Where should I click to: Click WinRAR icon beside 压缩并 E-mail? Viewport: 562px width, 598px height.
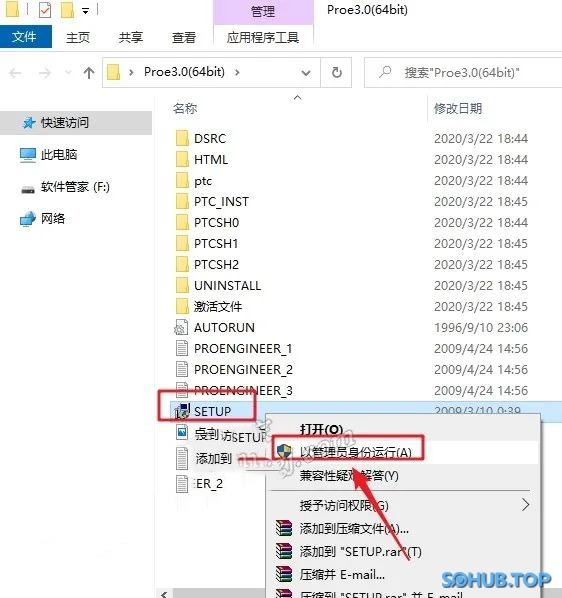click(x=284, y=574)
